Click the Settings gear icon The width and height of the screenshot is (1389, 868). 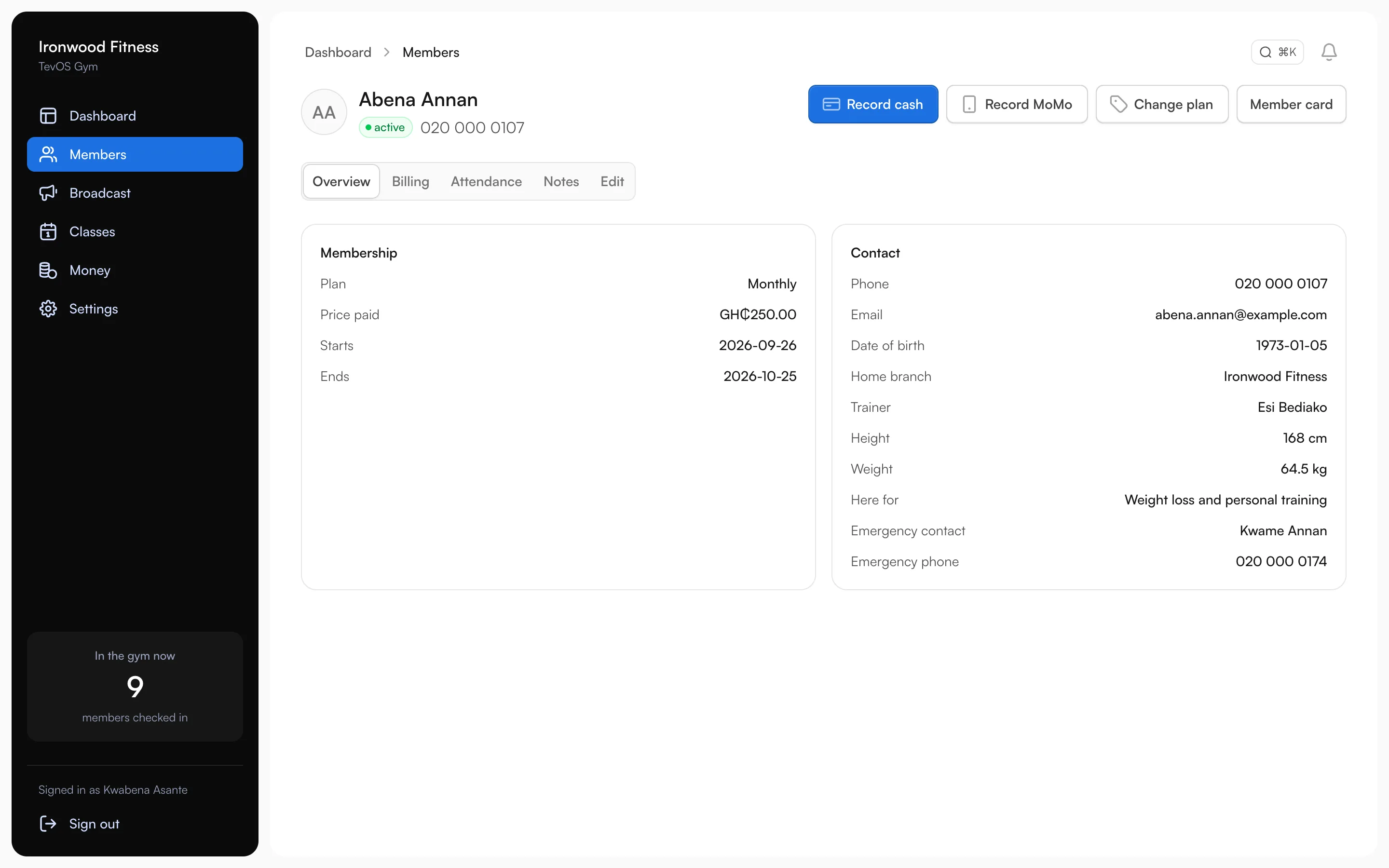pos(48,309)
